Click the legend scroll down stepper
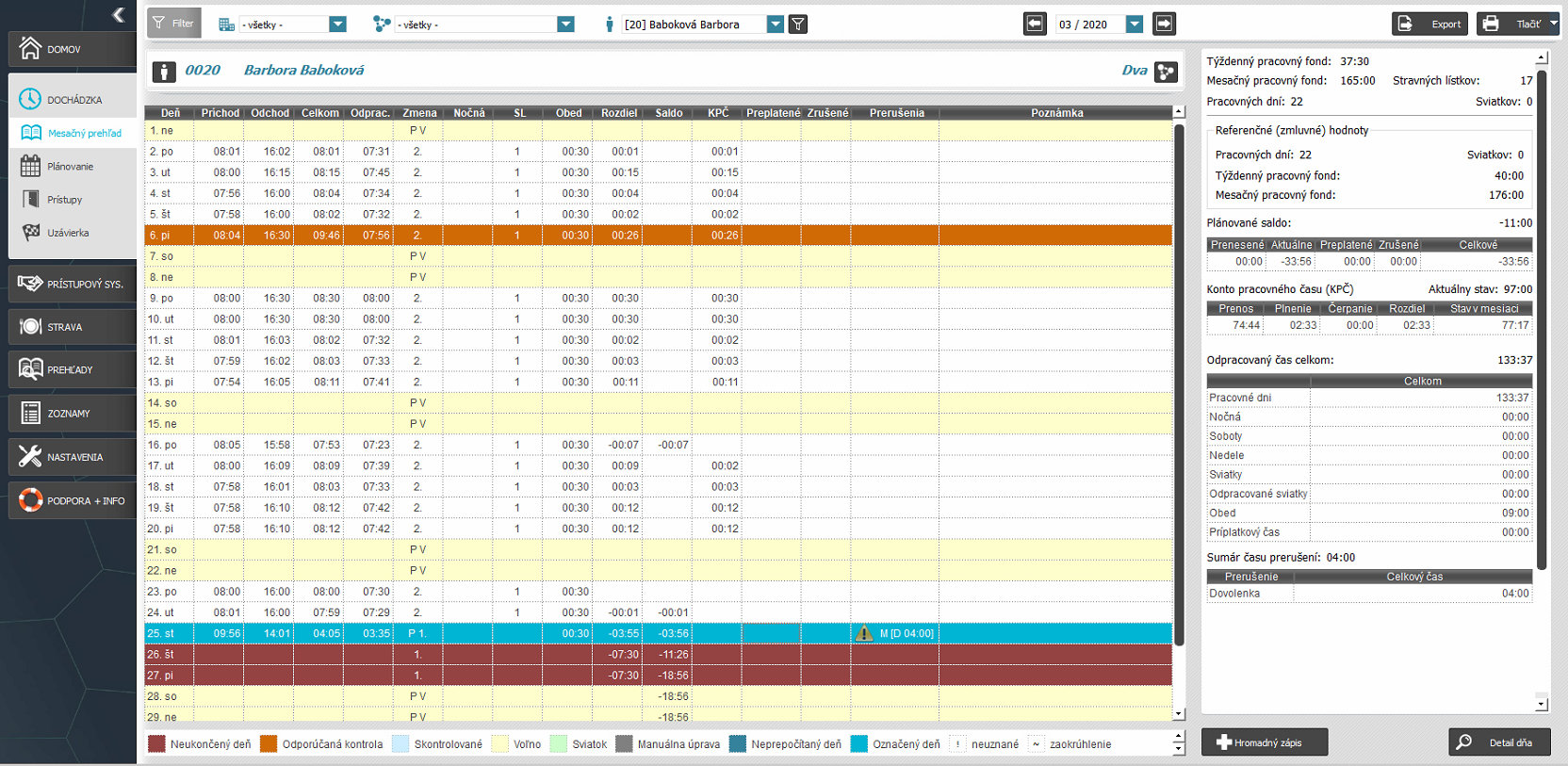 (1178, 750)
